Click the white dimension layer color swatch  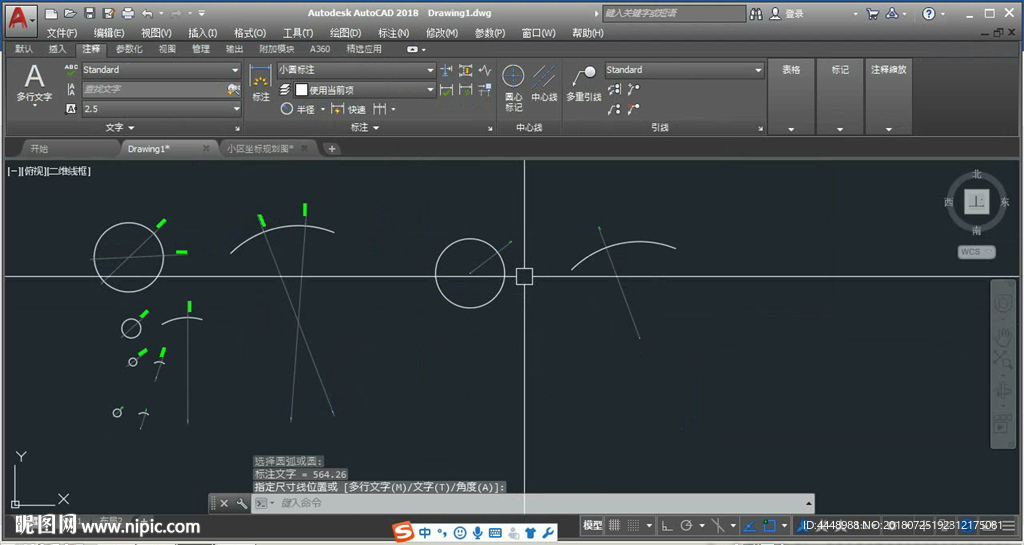pyautogui.click(x=301, y=89)
